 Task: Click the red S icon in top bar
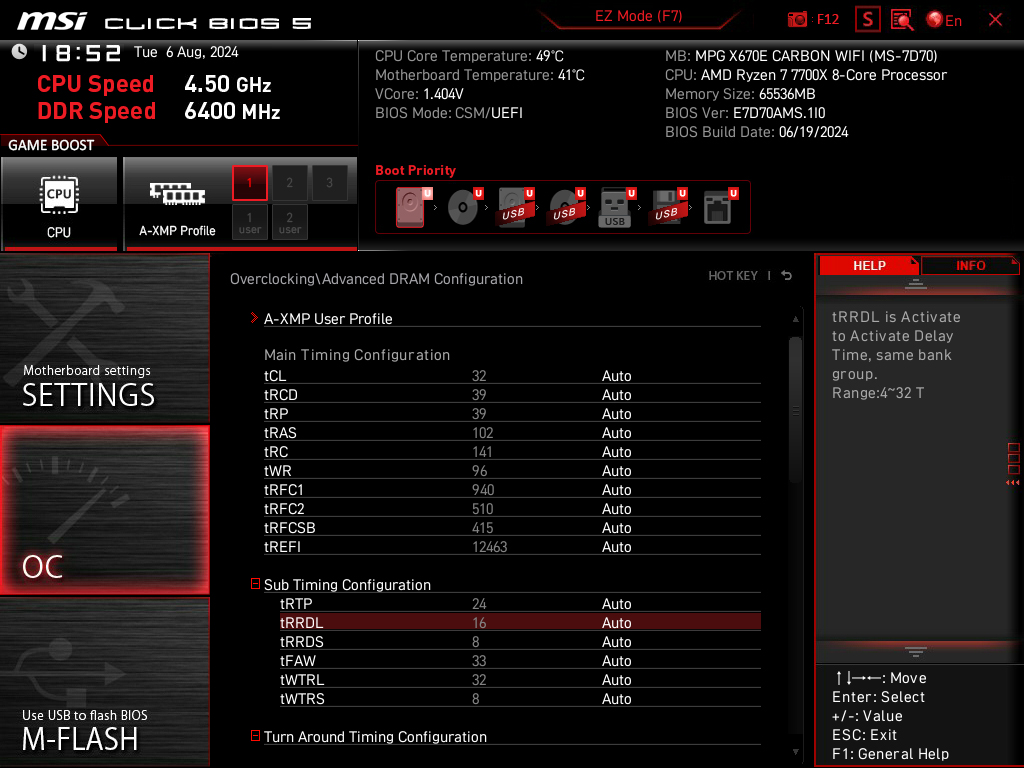click(x=868, y=19)
